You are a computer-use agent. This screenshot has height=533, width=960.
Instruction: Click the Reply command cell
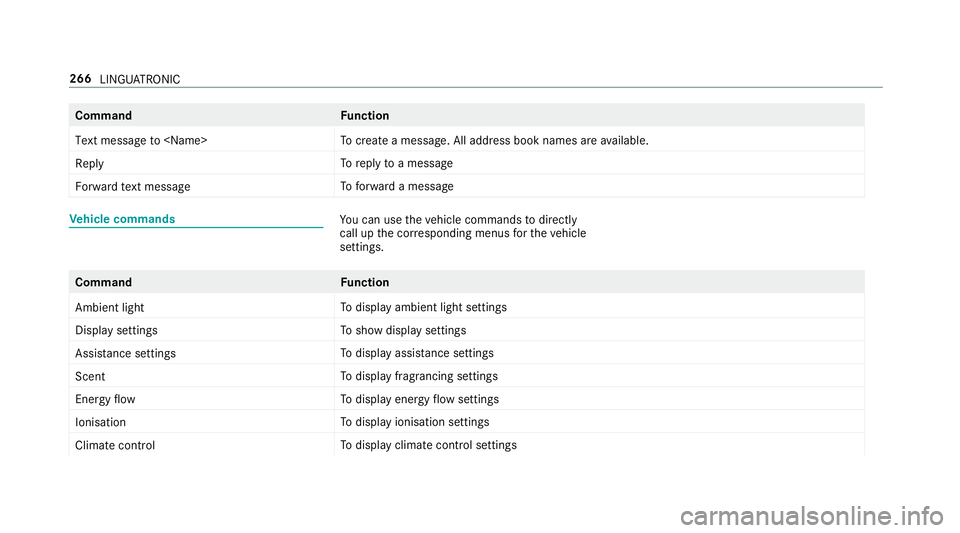(x=89, y=163)
